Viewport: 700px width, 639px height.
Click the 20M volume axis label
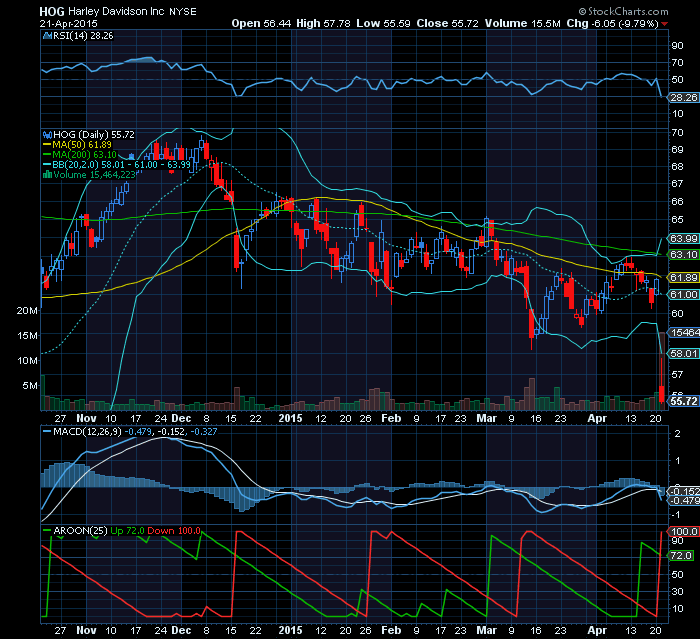point(27,311)
